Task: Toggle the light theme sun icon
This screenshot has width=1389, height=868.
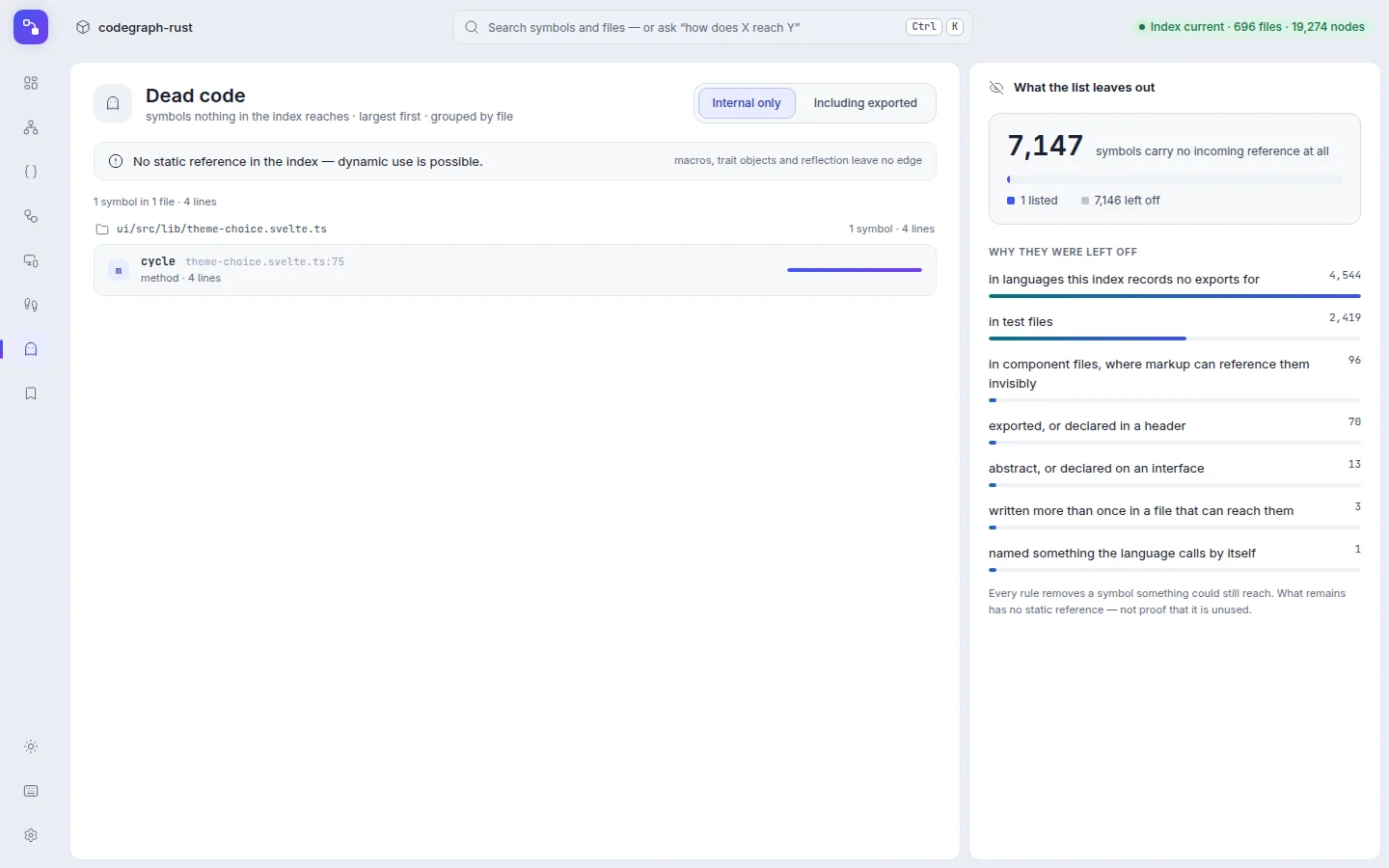Action: (x=31, y=746)
